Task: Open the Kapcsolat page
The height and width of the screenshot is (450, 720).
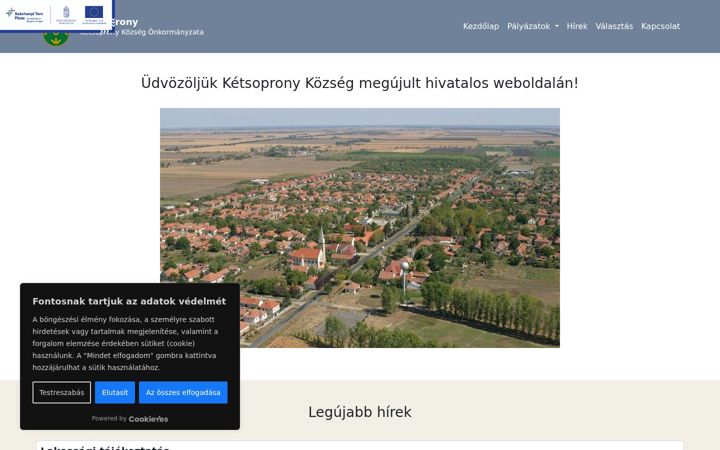Action: click(660, 26)
